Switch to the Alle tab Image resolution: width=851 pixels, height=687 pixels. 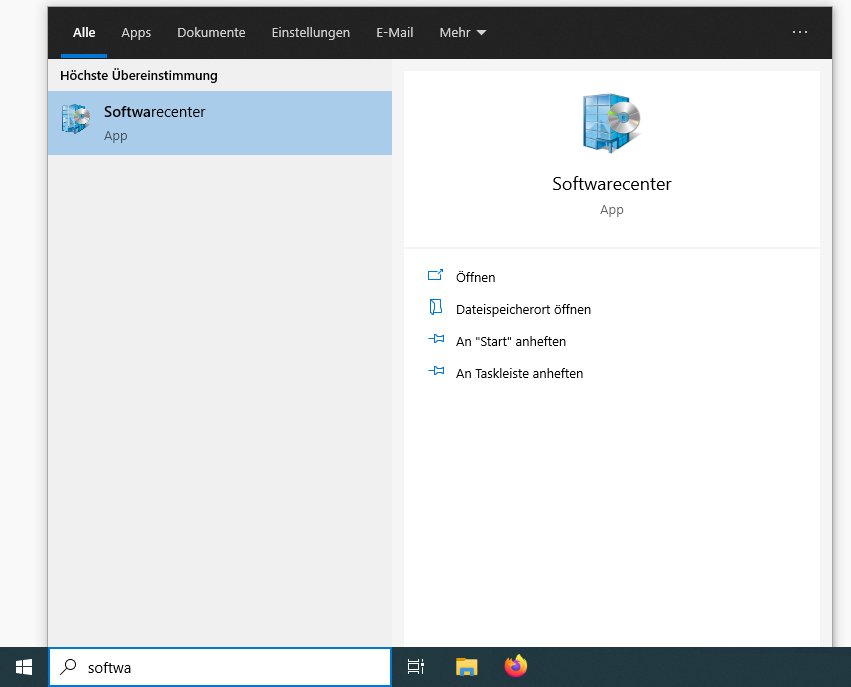(84, 32)
